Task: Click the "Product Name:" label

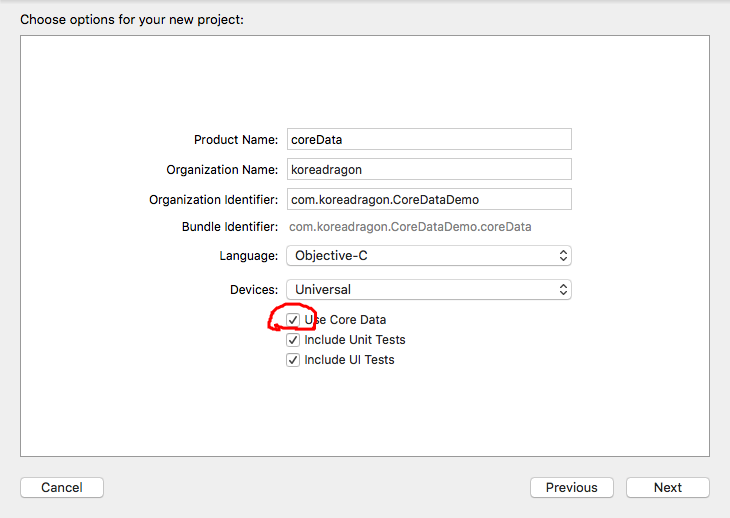Action: pyautogui.click(x=236, y=140)
